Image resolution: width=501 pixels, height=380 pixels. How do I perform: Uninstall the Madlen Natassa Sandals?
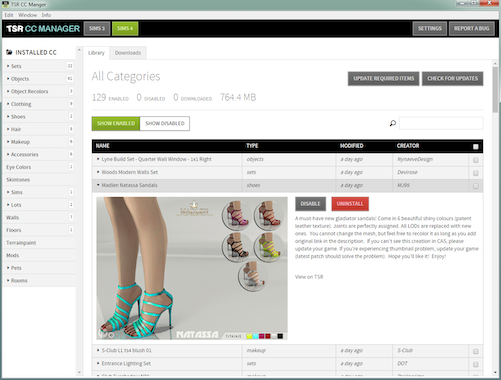click(x=350, y=204)
